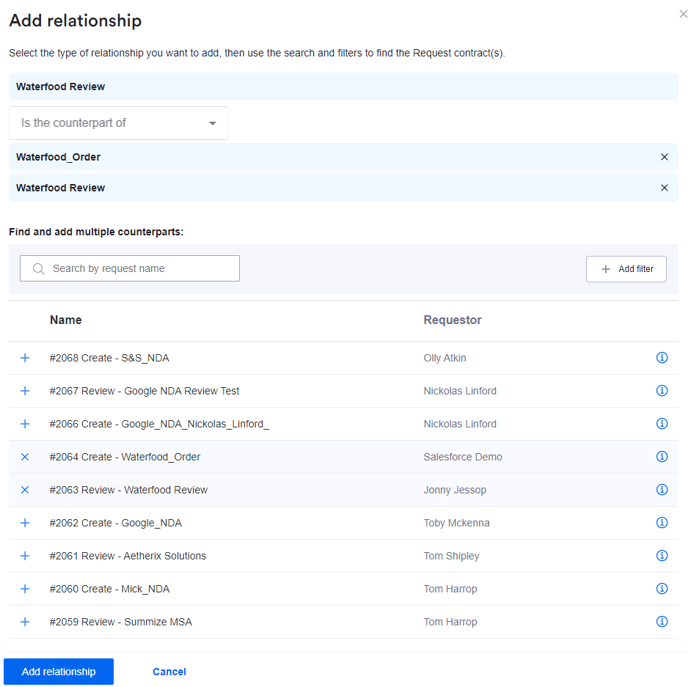Viewport: 688px width, 687px height.
Task: Show info for #2066 Google_NDA_Nickolas_Linford_
Action: (661, 424)
